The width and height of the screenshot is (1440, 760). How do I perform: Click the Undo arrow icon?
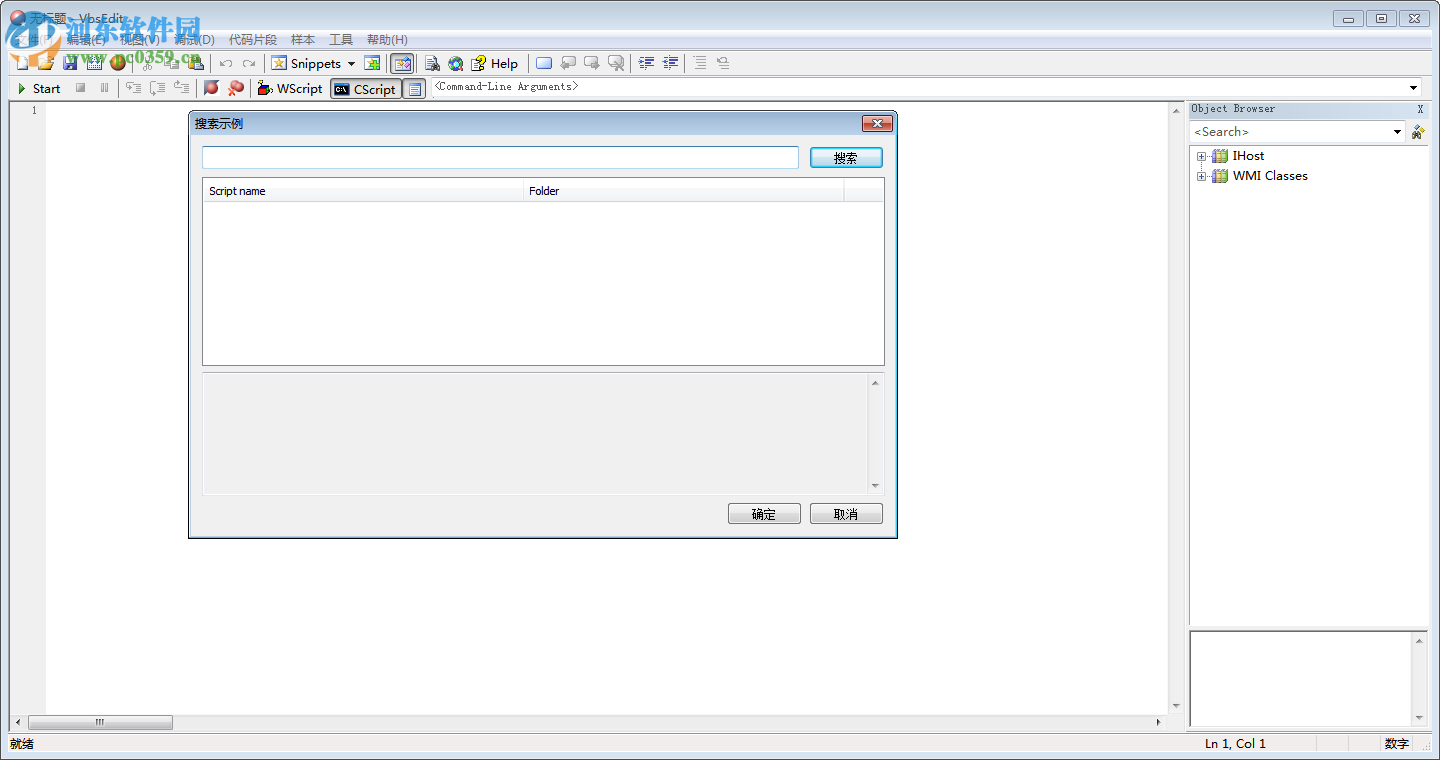226,63
